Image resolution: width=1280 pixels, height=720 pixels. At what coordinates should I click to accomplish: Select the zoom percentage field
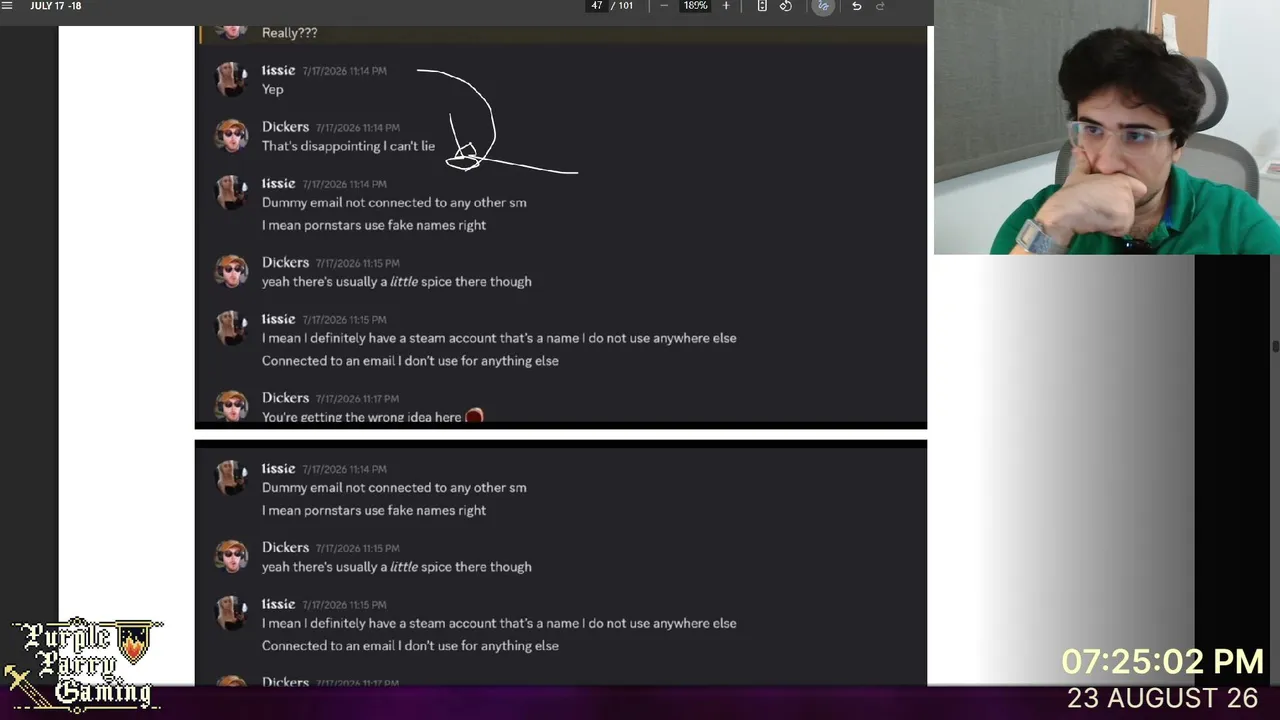tap(695, 6)
